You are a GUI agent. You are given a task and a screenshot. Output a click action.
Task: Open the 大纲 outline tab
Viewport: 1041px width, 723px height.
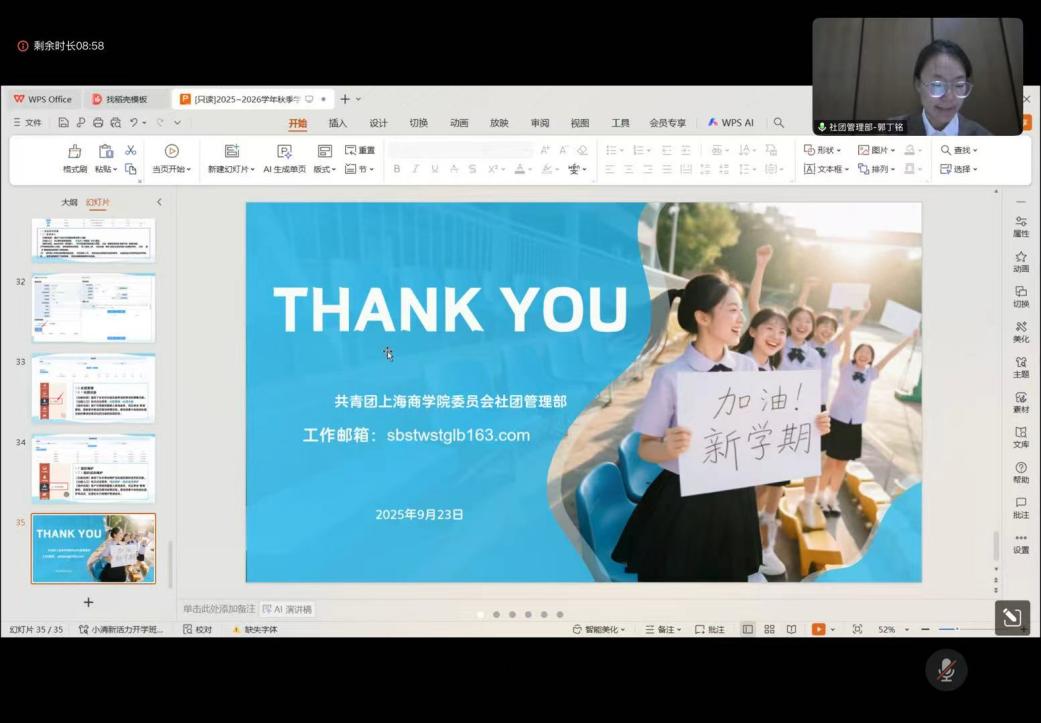coord(69,202)
